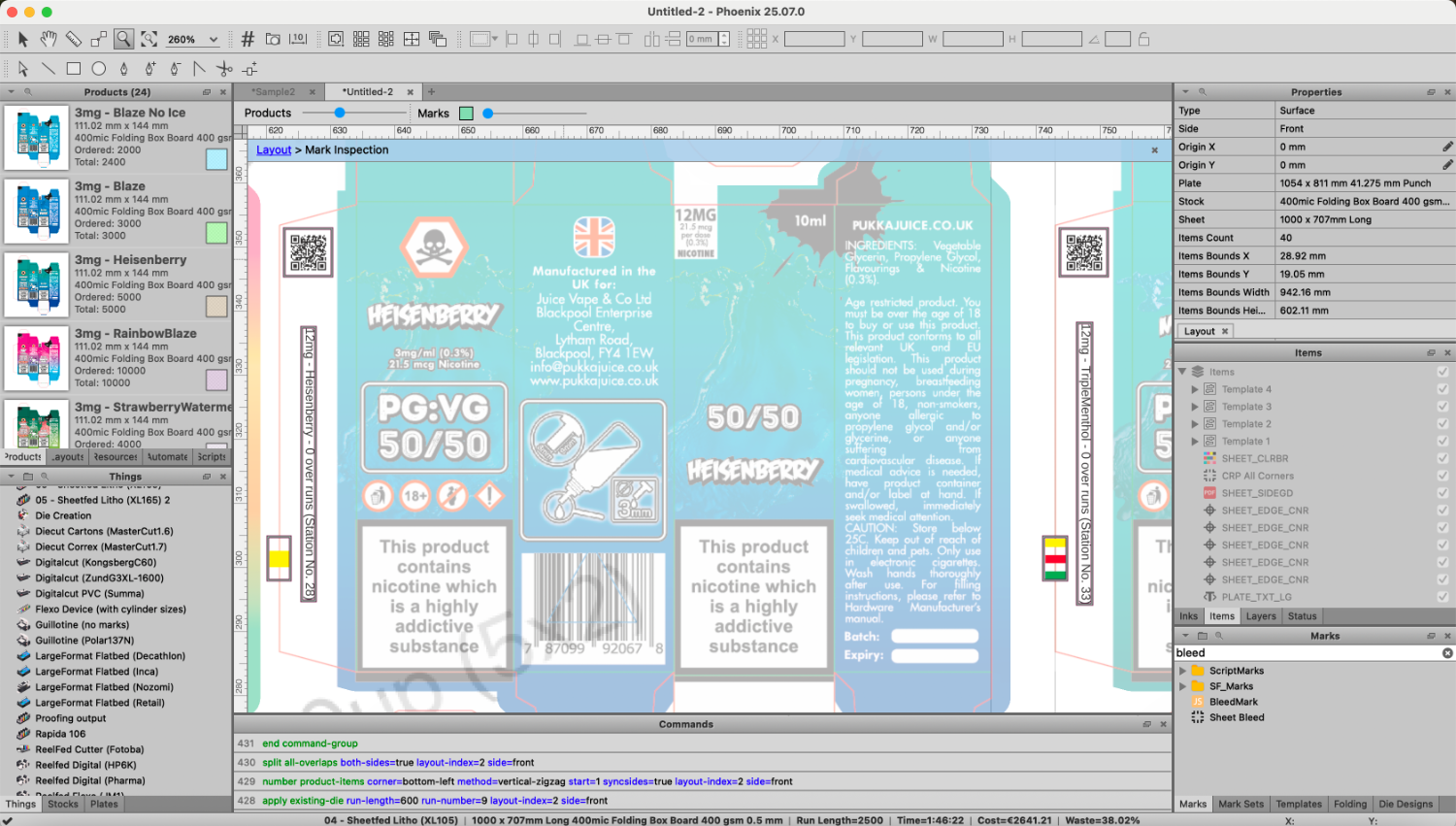The height and width of the screenshot is (826, 1456).
Task: Toggle checkbox next to PLATE_TXT_LG
Action: [1442, 597]
